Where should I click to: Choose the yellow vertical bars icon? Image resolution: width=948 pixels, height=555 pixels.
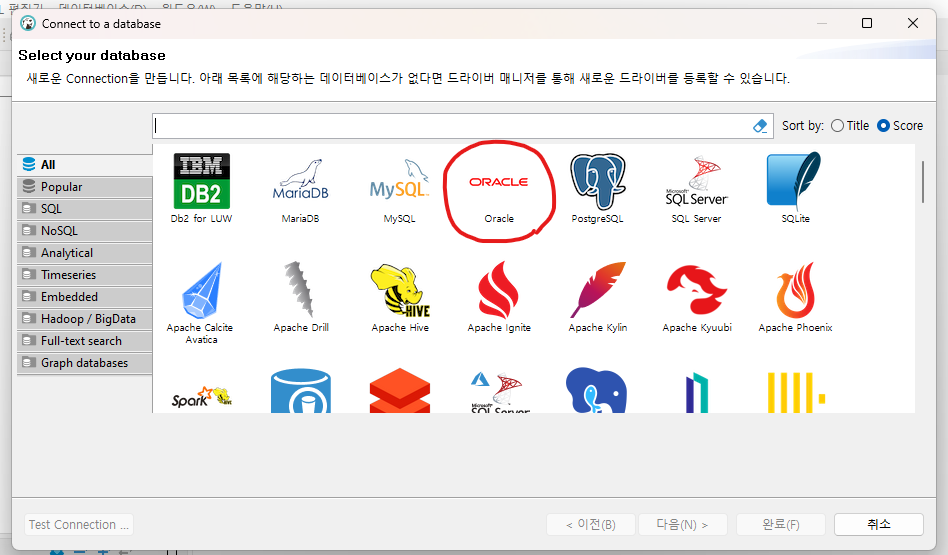pyautogui.click(x=796, y=392)
